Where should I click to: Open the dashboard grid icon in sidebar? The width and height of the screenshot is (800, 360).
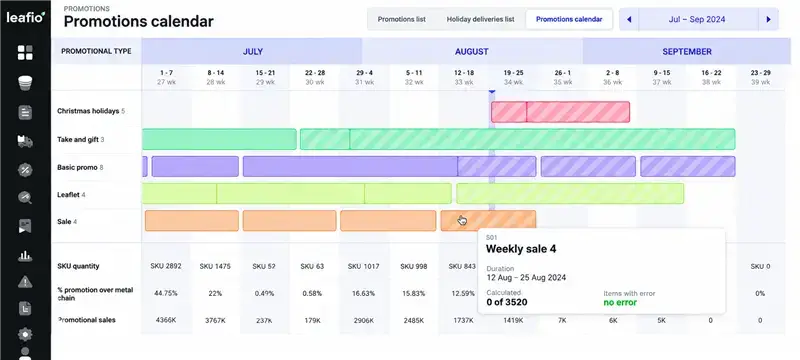coord(25,53)
